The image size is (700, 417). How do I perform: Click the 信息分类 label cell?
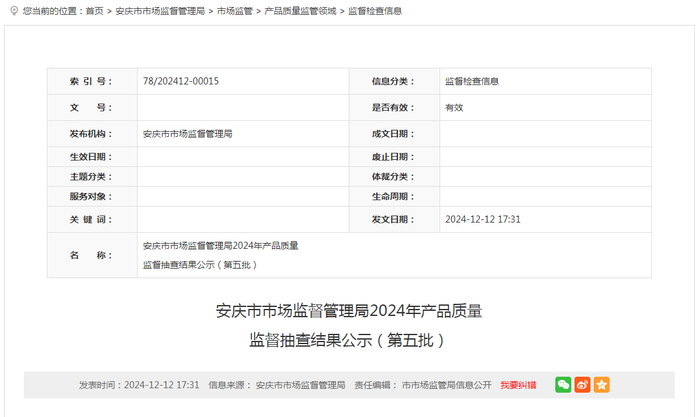pyautogui.click(x=395, y=81)
